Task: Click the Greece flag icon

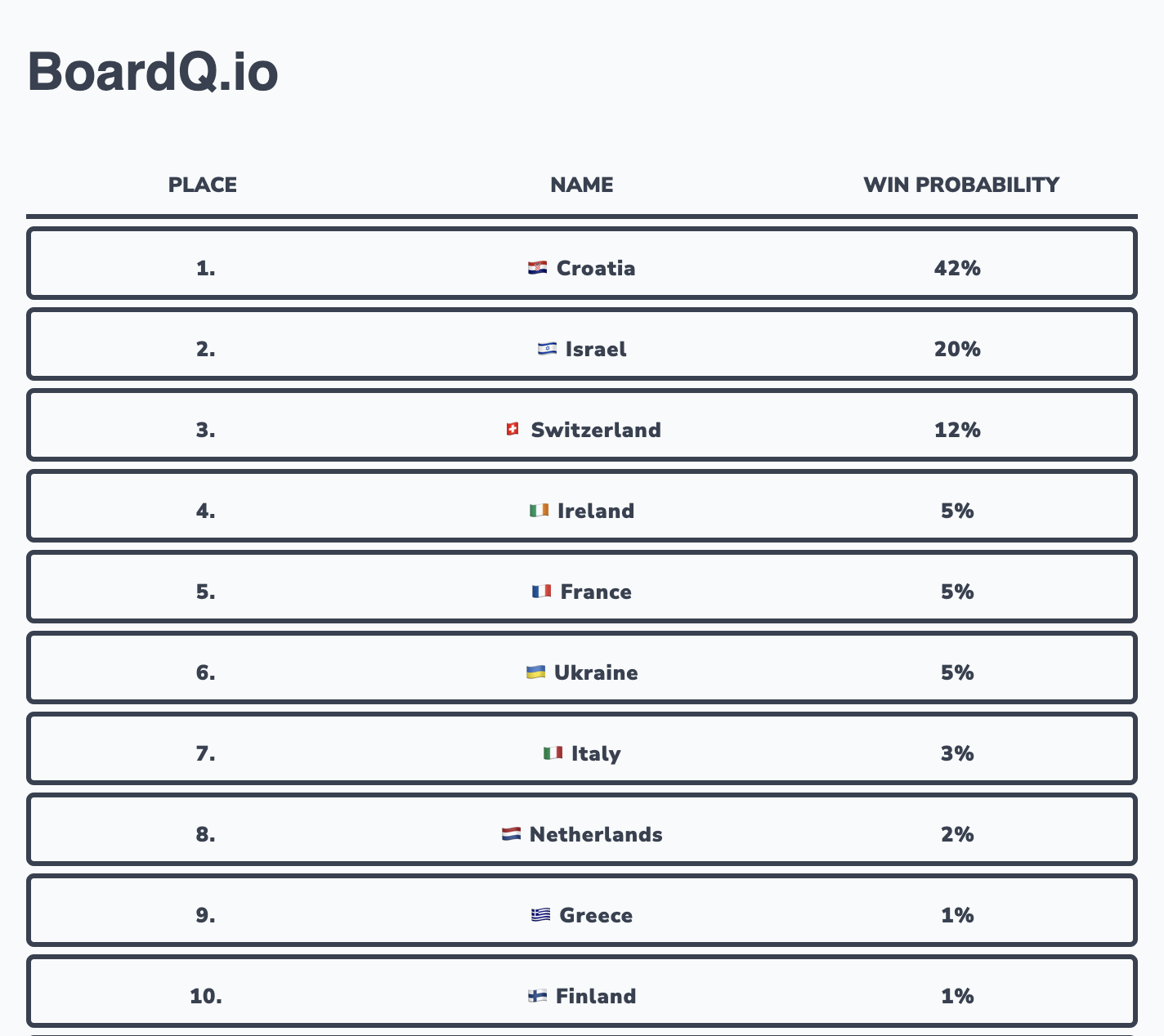Action: [x=540, y=915]
